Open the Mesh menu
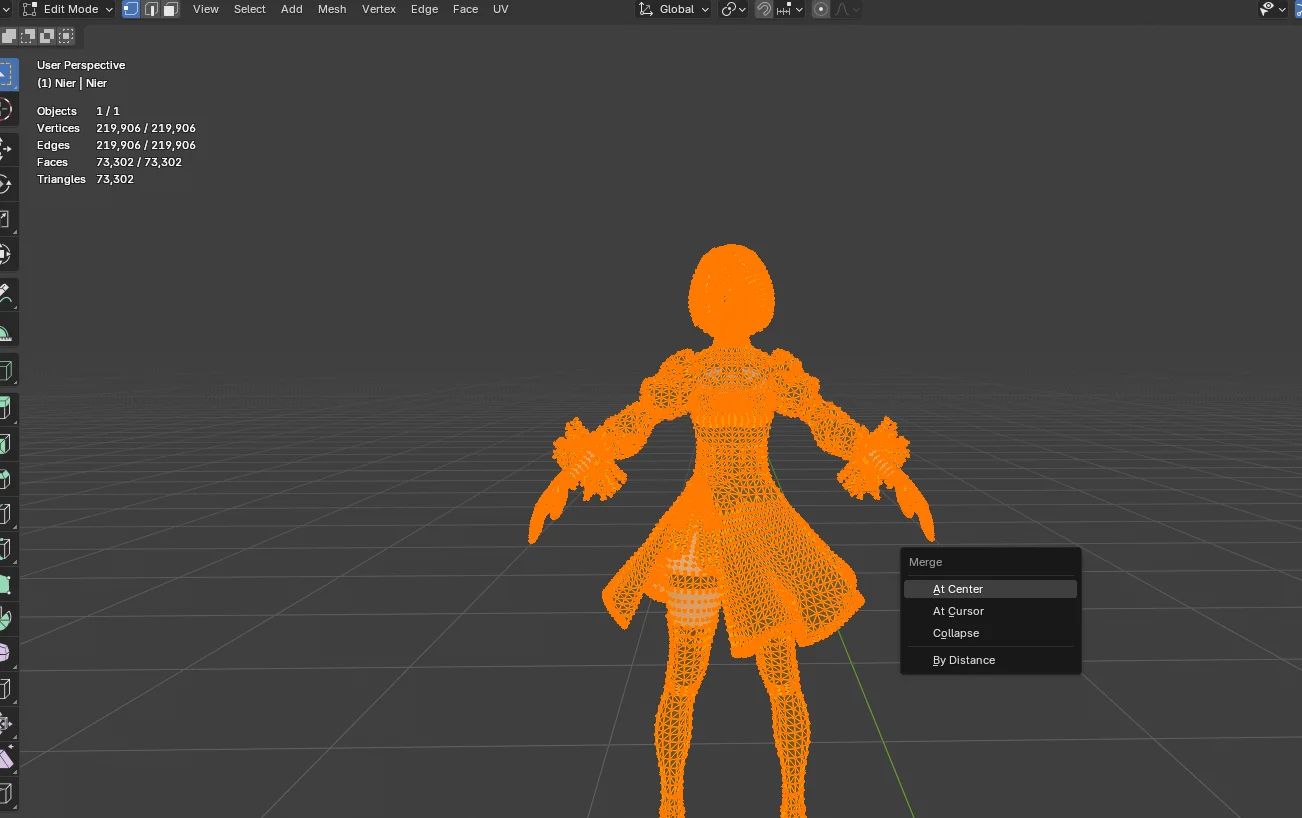1302x818 pixels. tap(332, 9)
